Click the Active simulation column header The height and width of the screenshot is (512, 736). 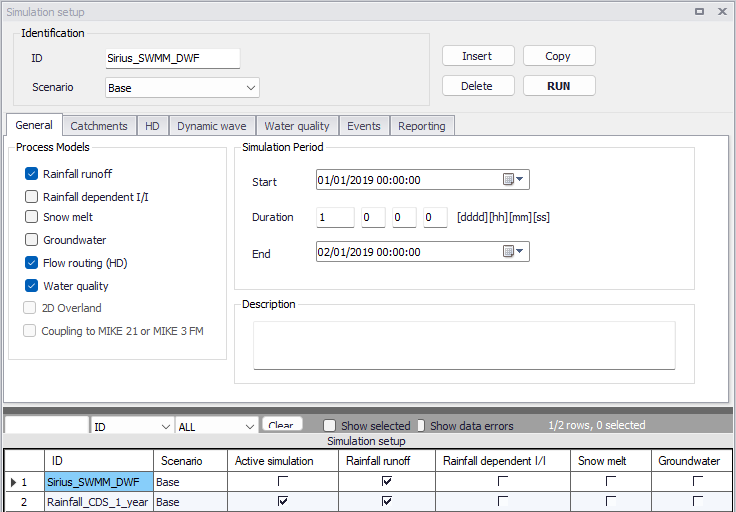click(283, 461)
